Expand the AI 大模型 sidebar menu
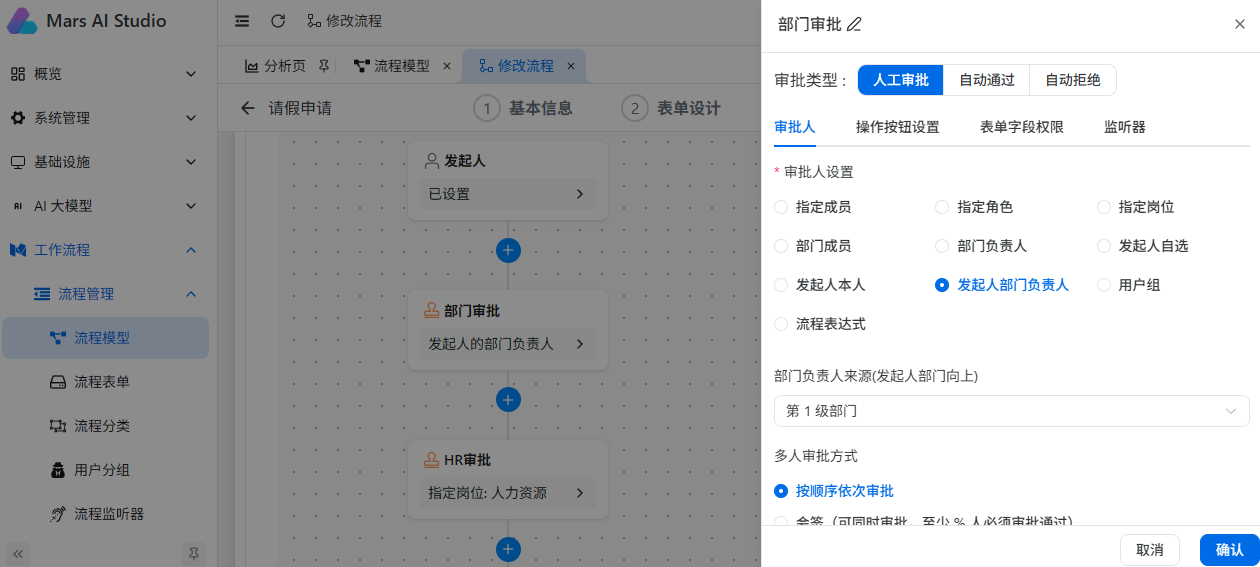1260x567 pixels. [x=191, y=206]
